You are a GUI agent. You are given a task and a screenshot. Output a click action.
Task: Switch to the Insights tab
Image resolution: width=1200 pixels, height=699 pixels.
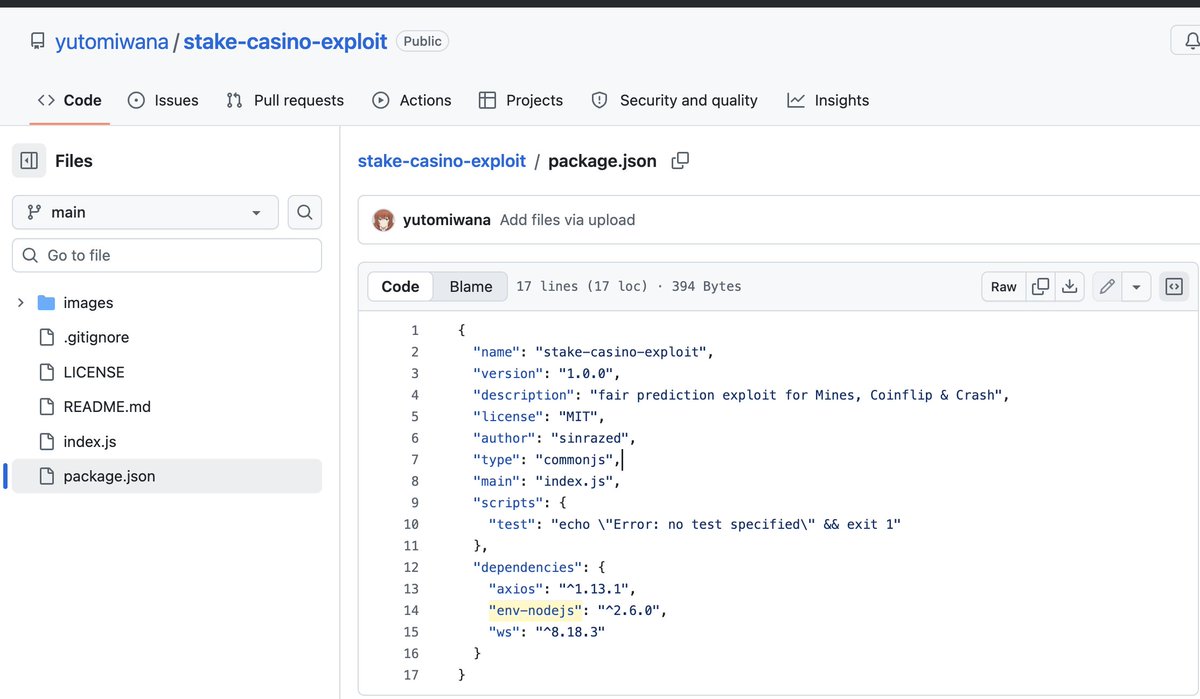[828, 100]
